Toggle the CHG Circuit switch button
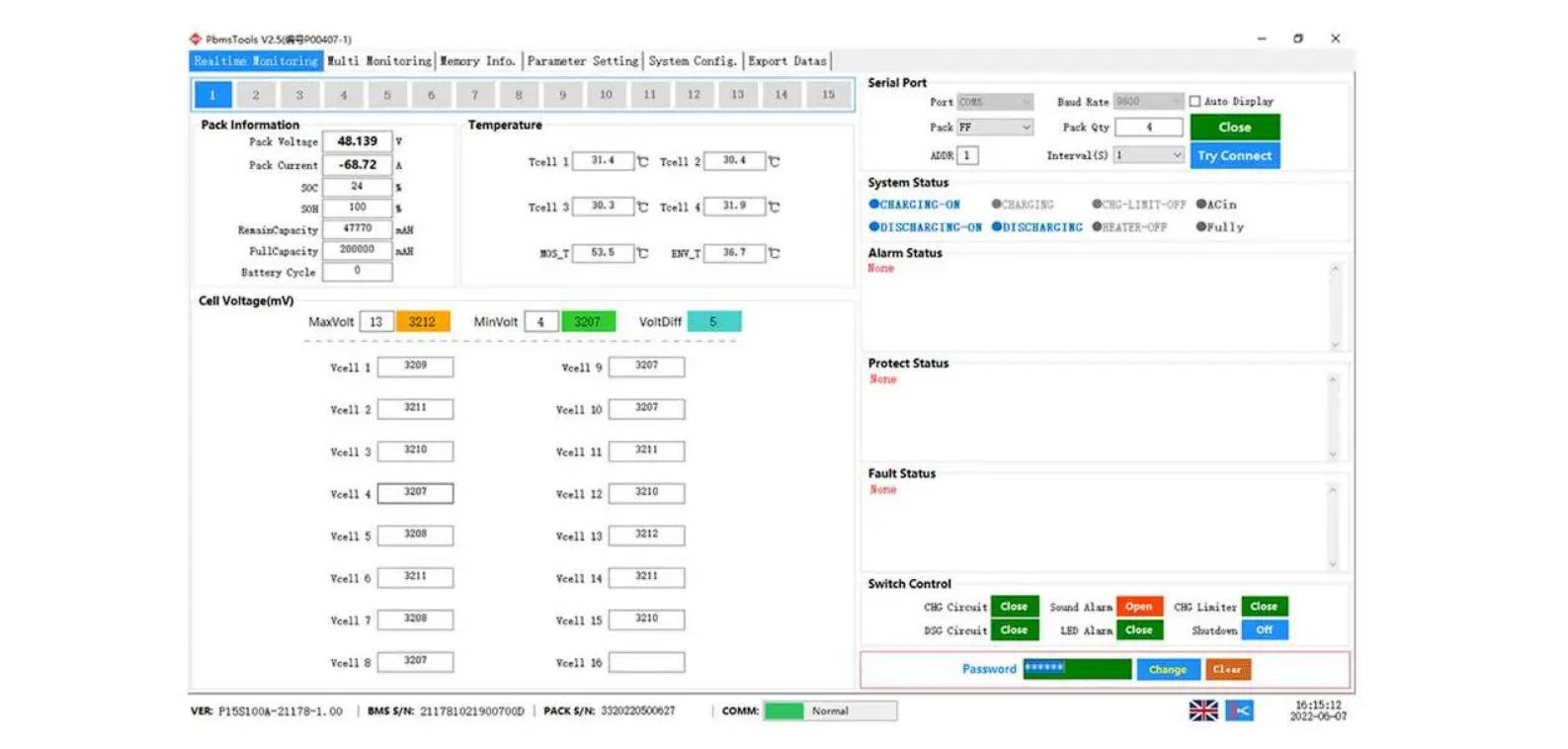 [x=1014, y=607]
